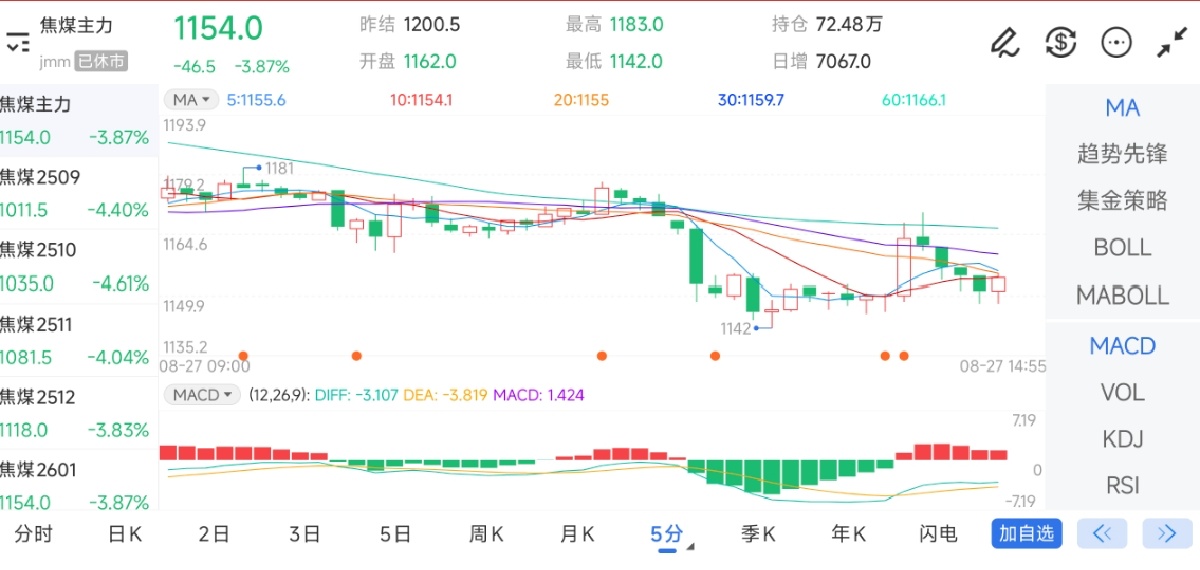Viewport: 1200px width, 570px height.
Task: Add contract via 加自选 button
Action: (1027, 533)
